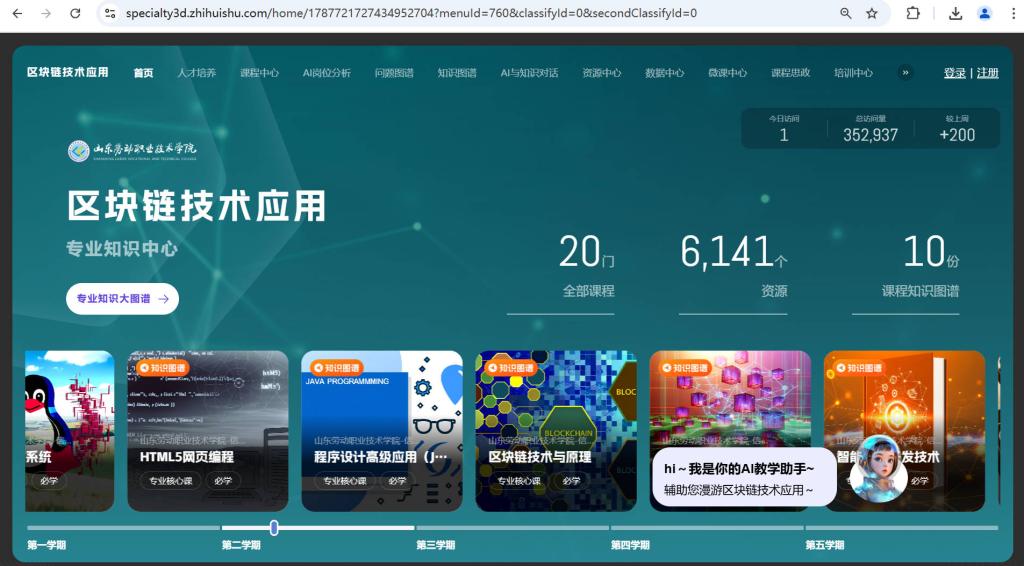The height and width of the screenshot is (566, 1024).
Task: Open the Linux penguin course card
Action: click(x=70, y=431)
